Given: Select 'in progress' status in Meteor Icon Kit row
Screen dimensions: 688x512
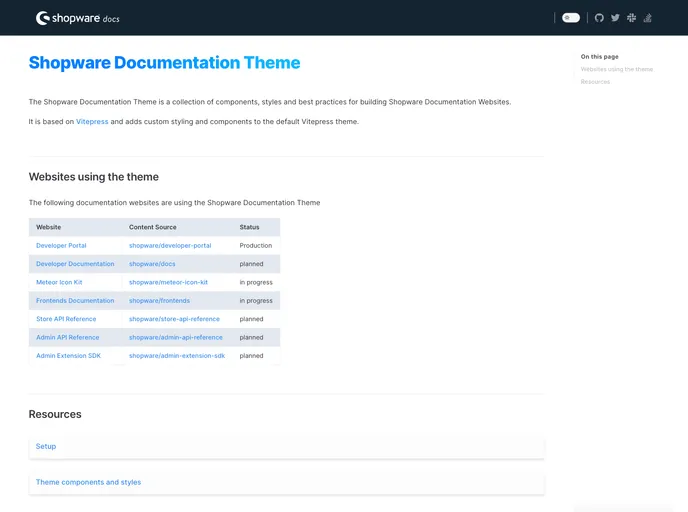Looking at the screenshot, I should point(256,283).
